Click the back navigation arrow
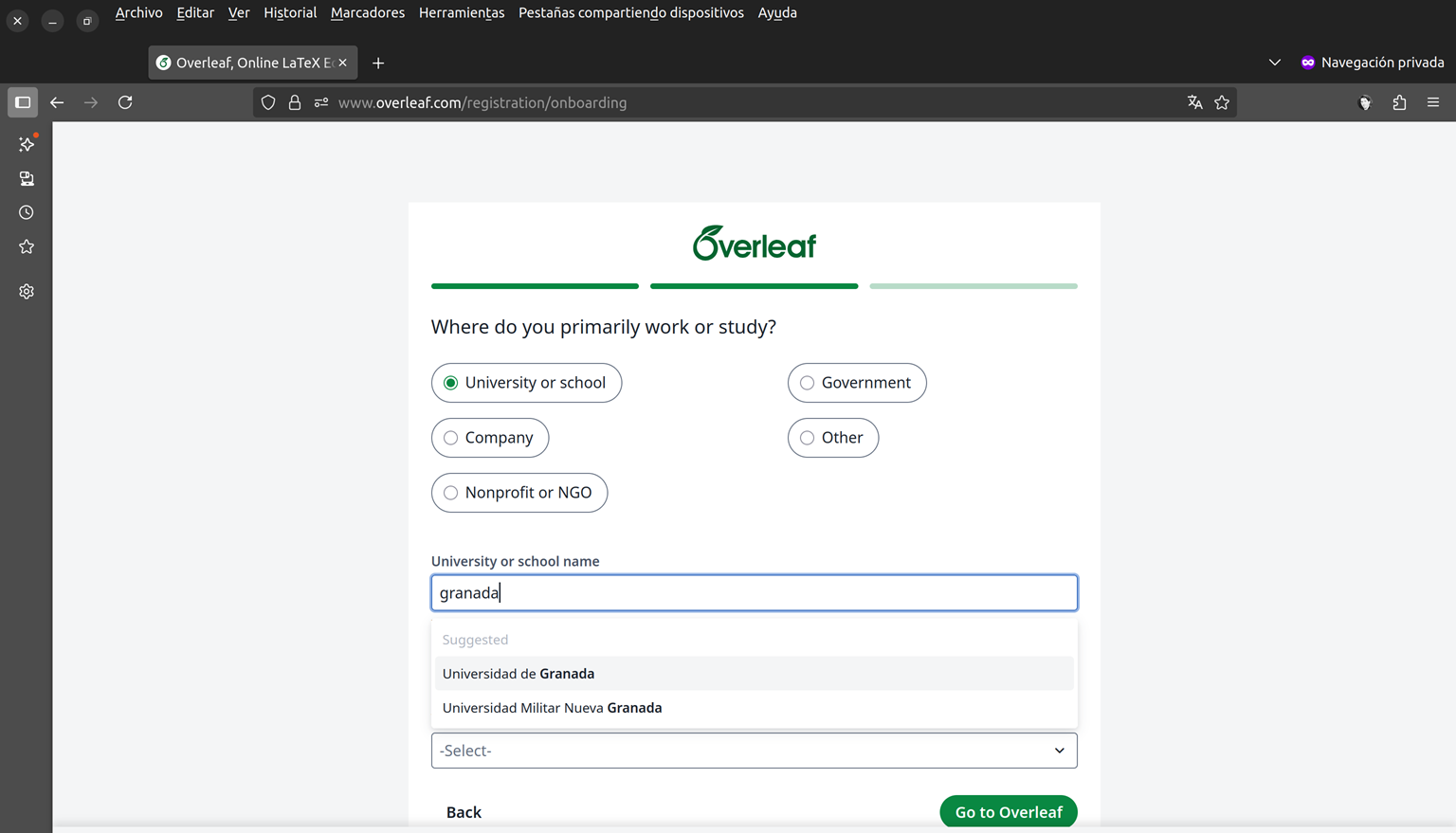This screenshot has width=1456, height=833. (57, 102)
